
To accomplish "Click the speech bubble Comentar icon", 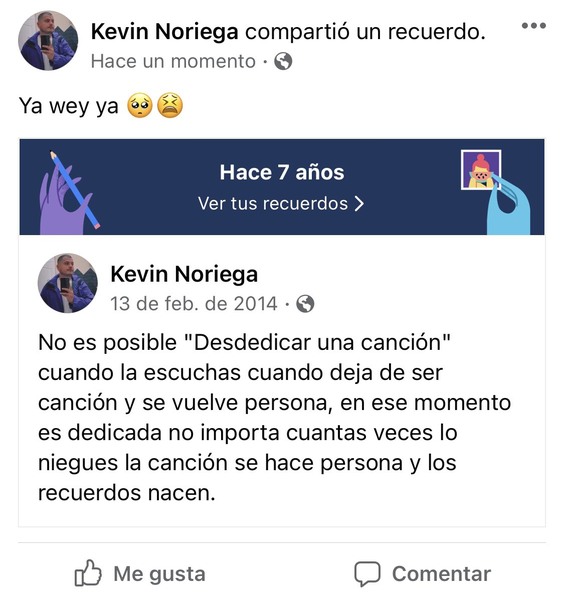I will coord(367,574).
